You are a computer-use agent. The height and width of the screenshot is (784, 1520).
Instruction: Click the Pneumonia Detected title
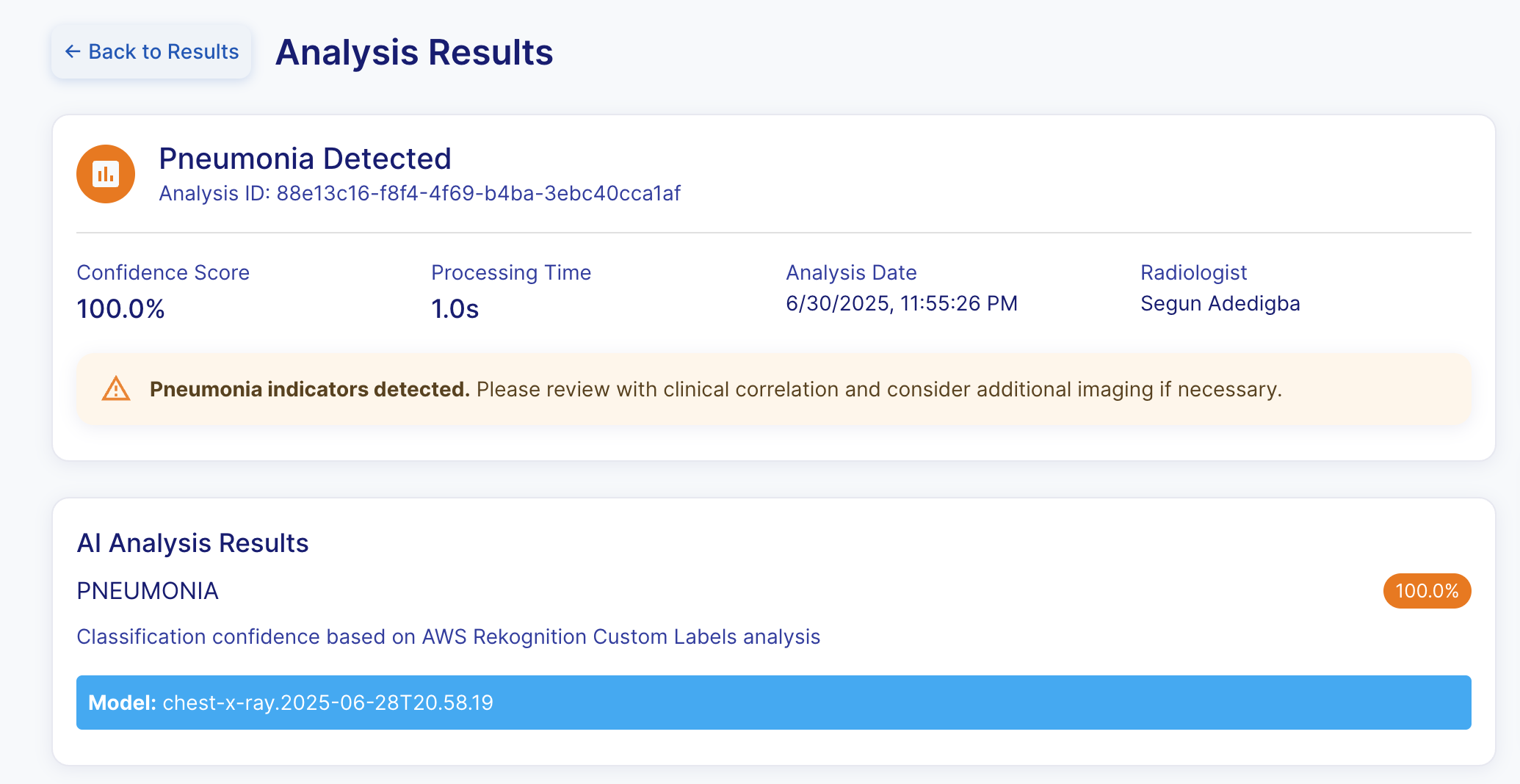coord(305,159)
